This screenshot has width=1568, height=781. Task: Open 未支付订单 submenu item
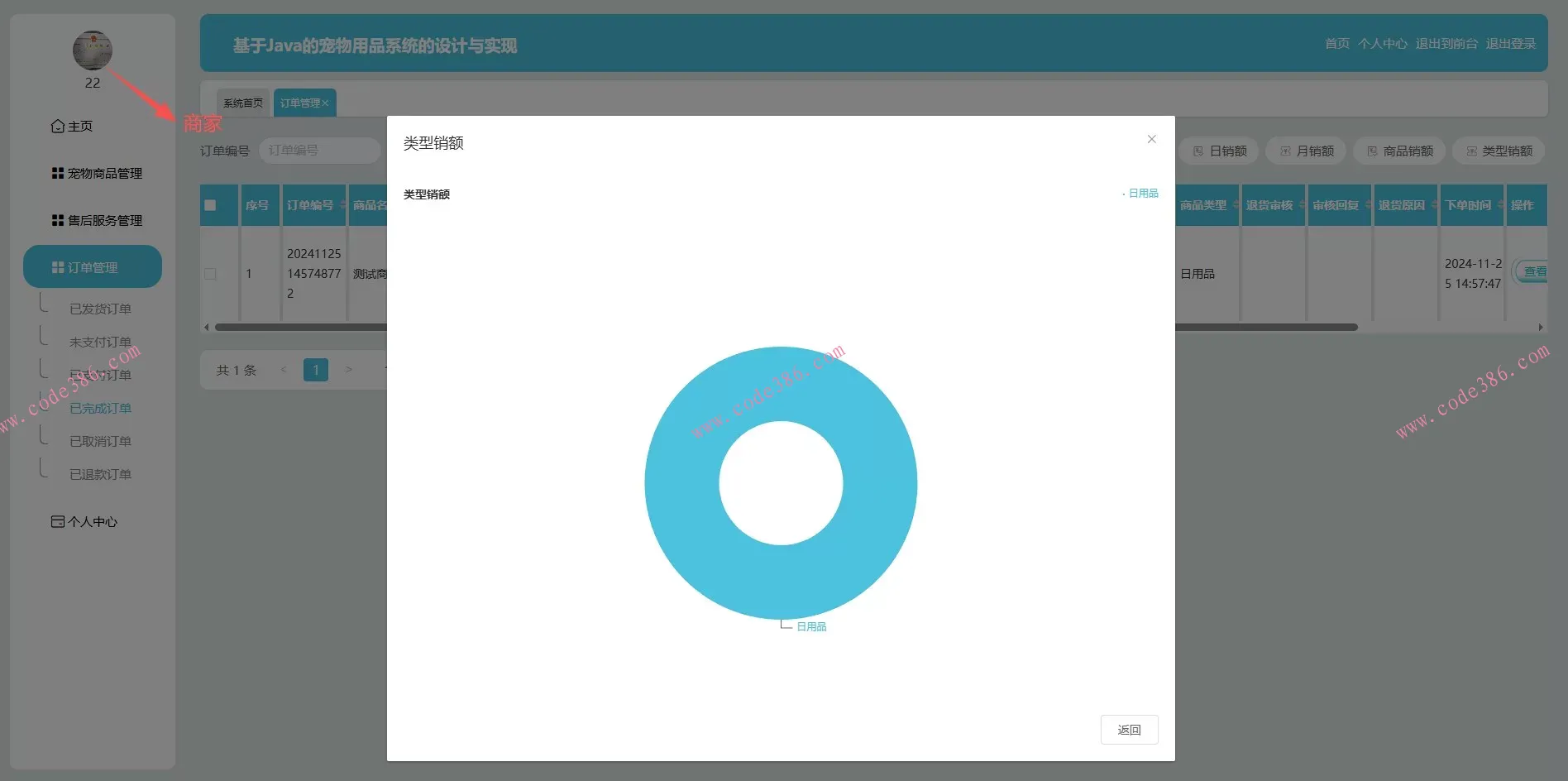(100, 342)
